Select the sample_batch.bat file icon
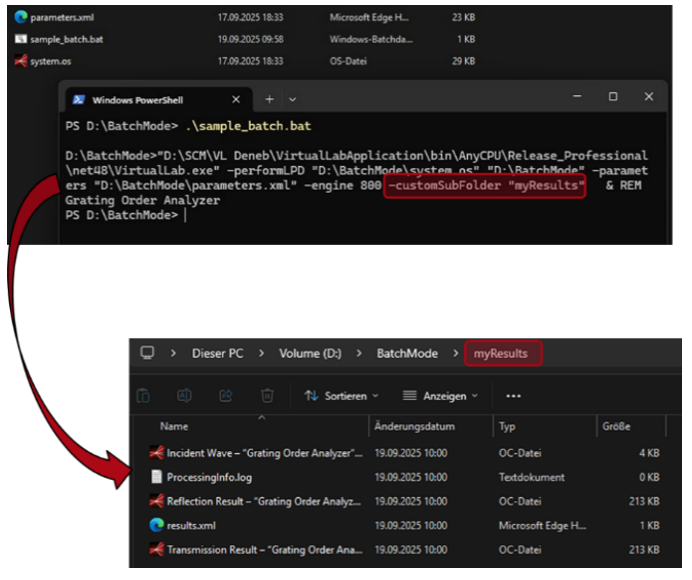The image size is (692, 580). point(21,38)
